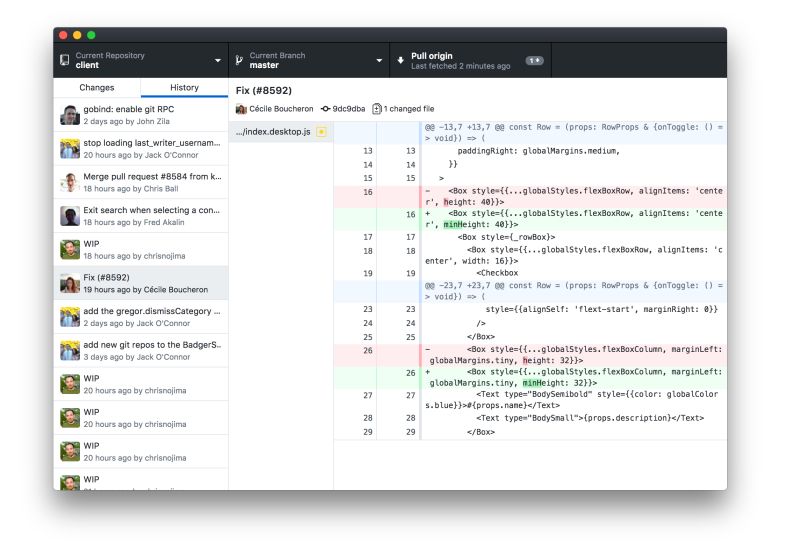Click the commit SHA icon beside 9dc9dba
Viewport: 800px width, 556px height.
point(326,109)
